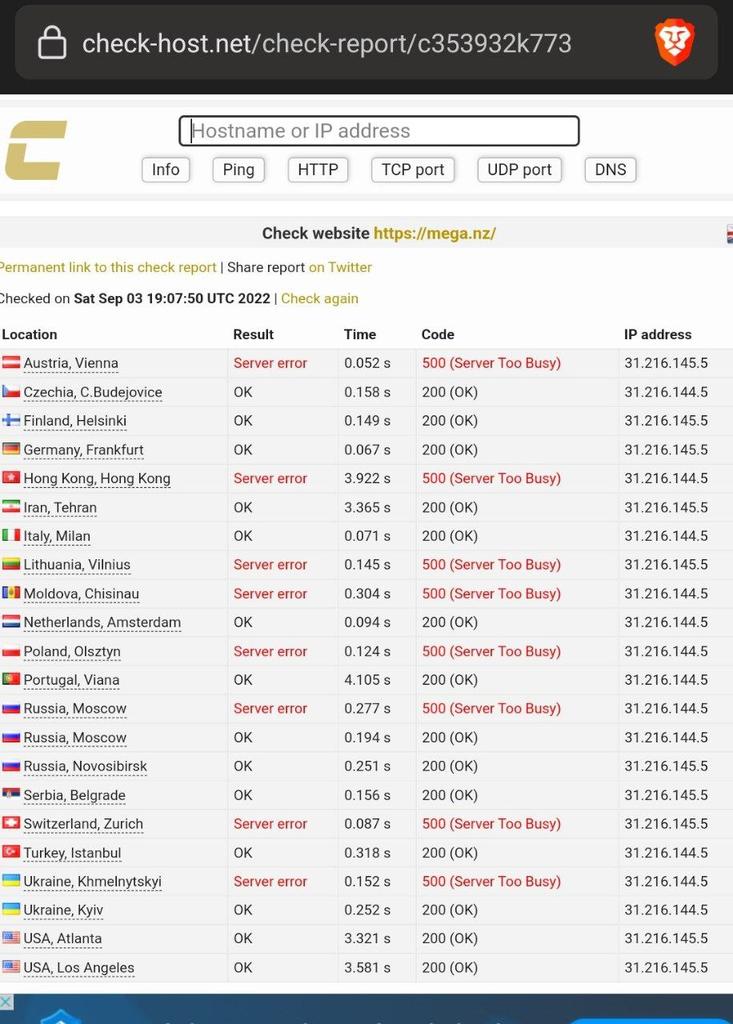The height and width of the screenshot is (1024, 733).
Task: Open Poland, Olsztyn location
Action: [72, 652]
